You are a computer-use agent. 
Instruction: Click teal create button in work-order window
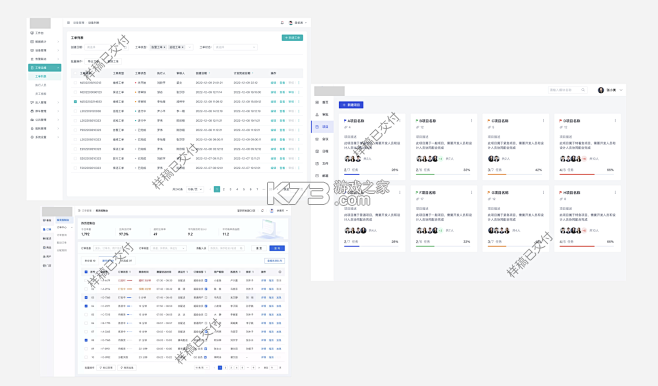pyautogui.click(x=292, y=38)
